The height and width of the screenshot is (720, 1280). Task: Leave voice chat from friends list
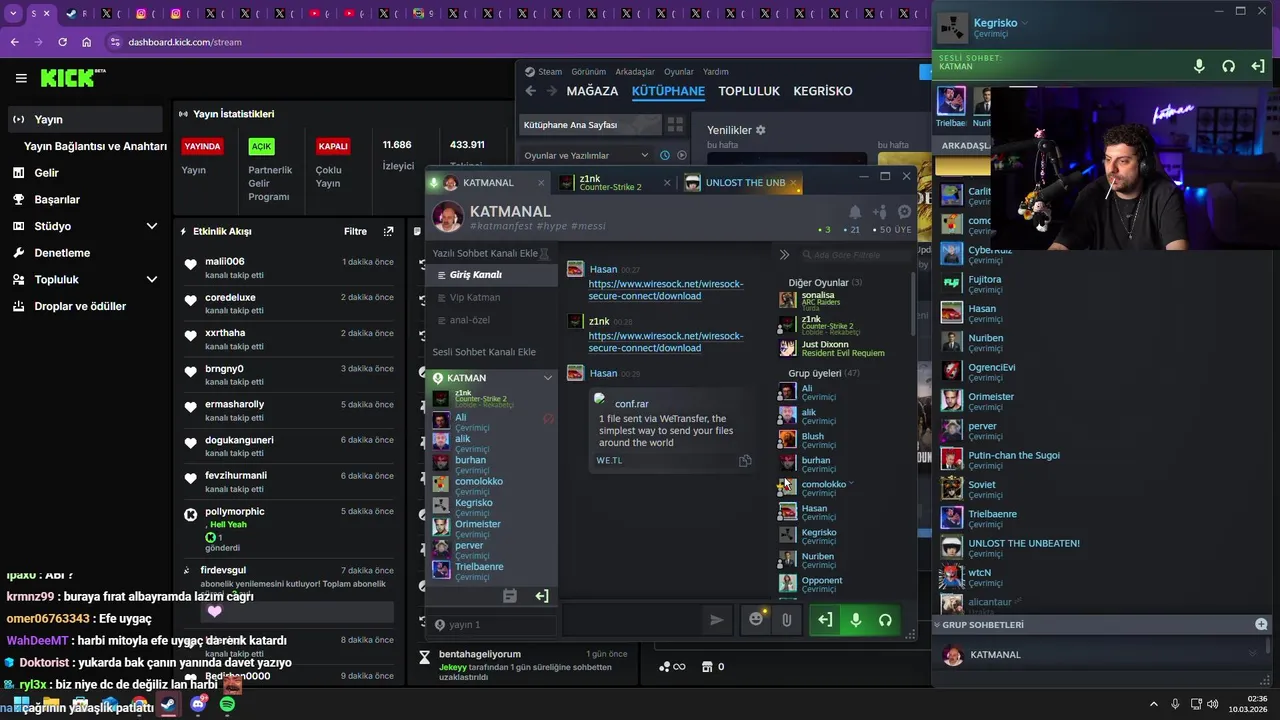[x=1258, y=66]
